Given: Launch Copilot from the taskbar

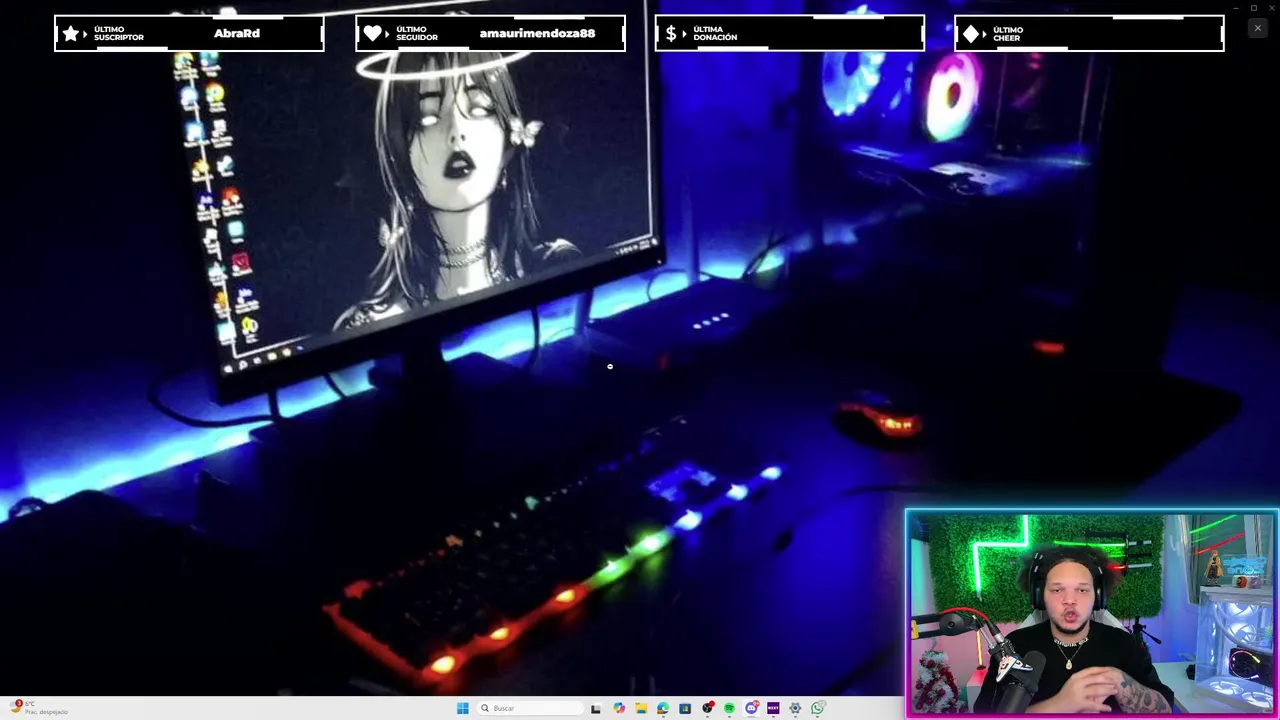Looking at the screenshot, I should coord(619,708).
